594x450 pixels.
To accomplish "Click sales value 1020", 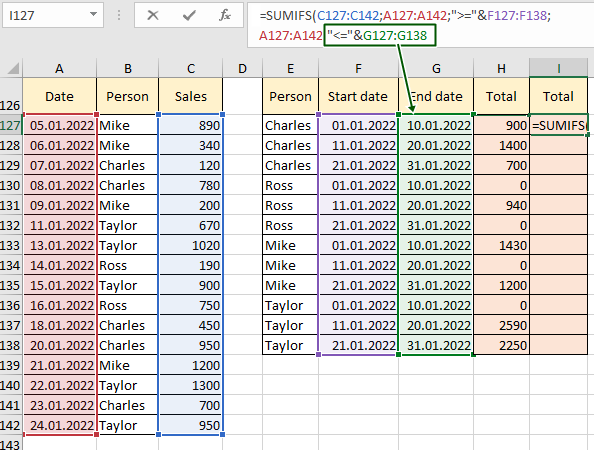I will click(x=191, y=245).
